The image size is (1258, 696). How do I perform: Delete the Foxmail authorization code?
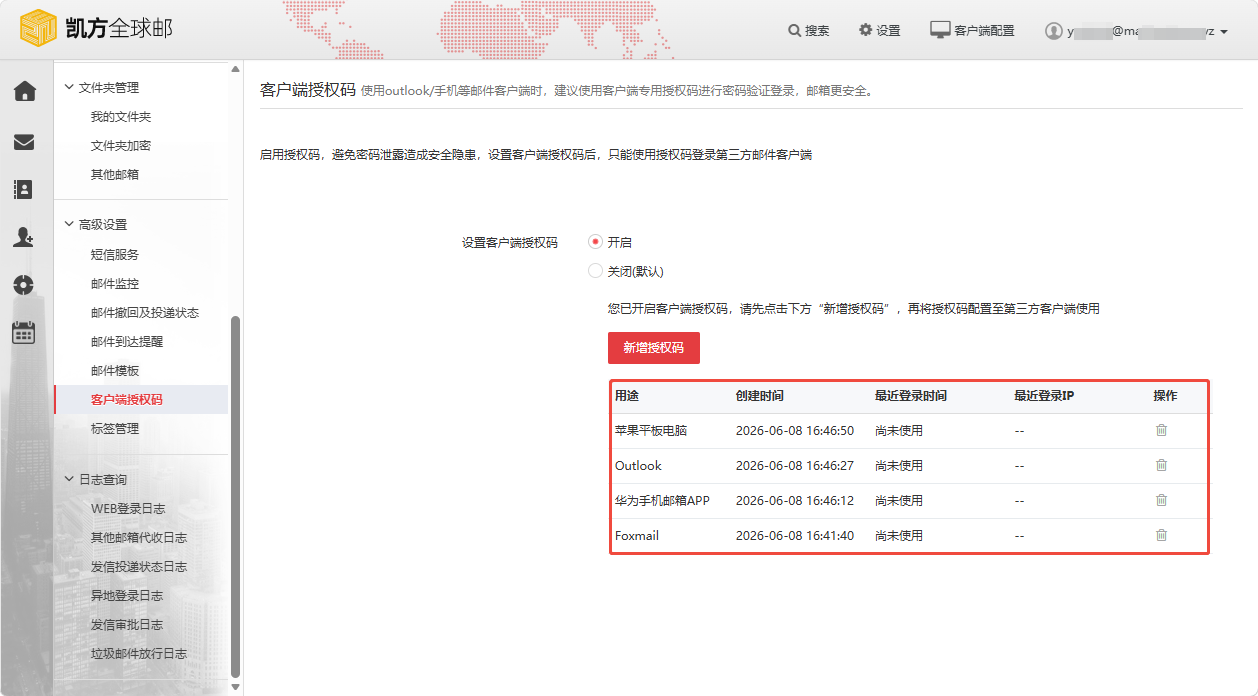[1161, 536]
